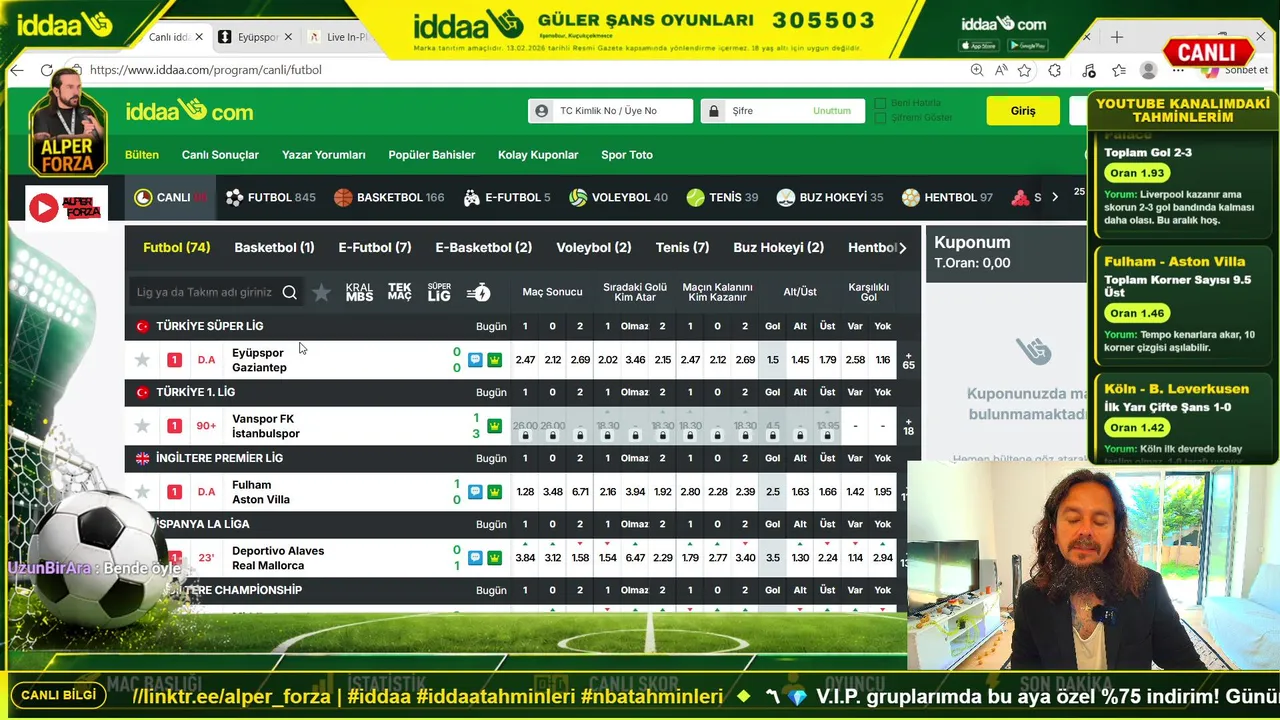Click the Unuttum forgot password link
The image size is (1280, 720).
(x=832, y=111)
